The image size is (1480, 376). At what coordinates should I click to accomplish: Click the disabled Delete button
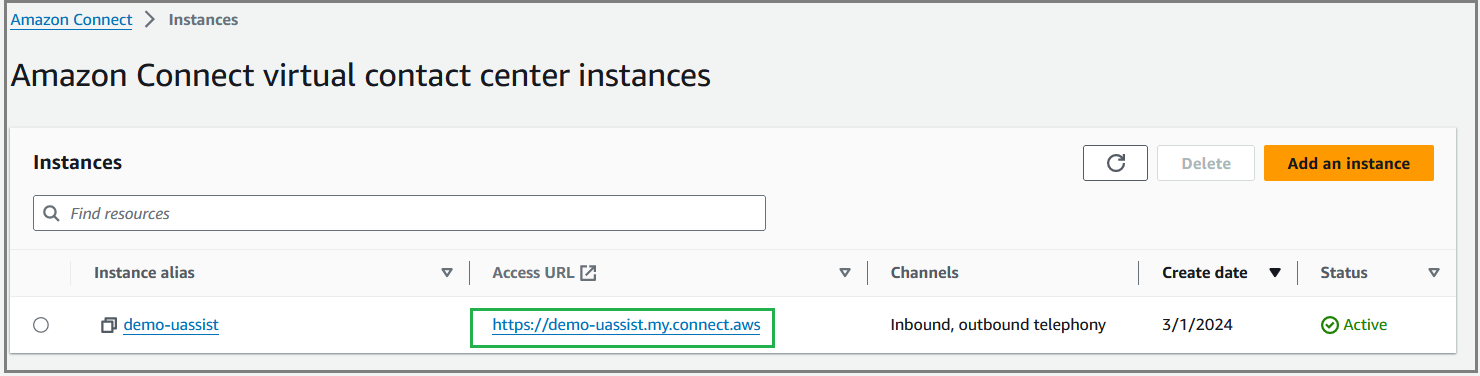pyautogui.click(x=1206, y=163)
